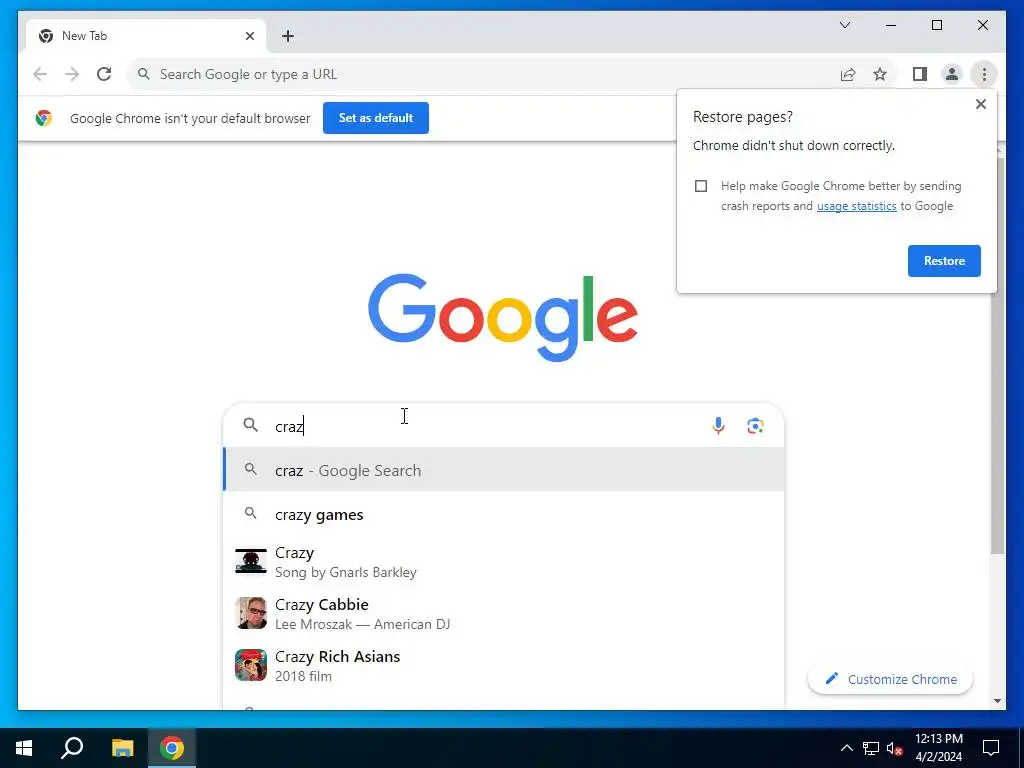1024x768 pixels.
Task: Click the Gnarls Barkley song thumbnail
Action: pos(251,561)
